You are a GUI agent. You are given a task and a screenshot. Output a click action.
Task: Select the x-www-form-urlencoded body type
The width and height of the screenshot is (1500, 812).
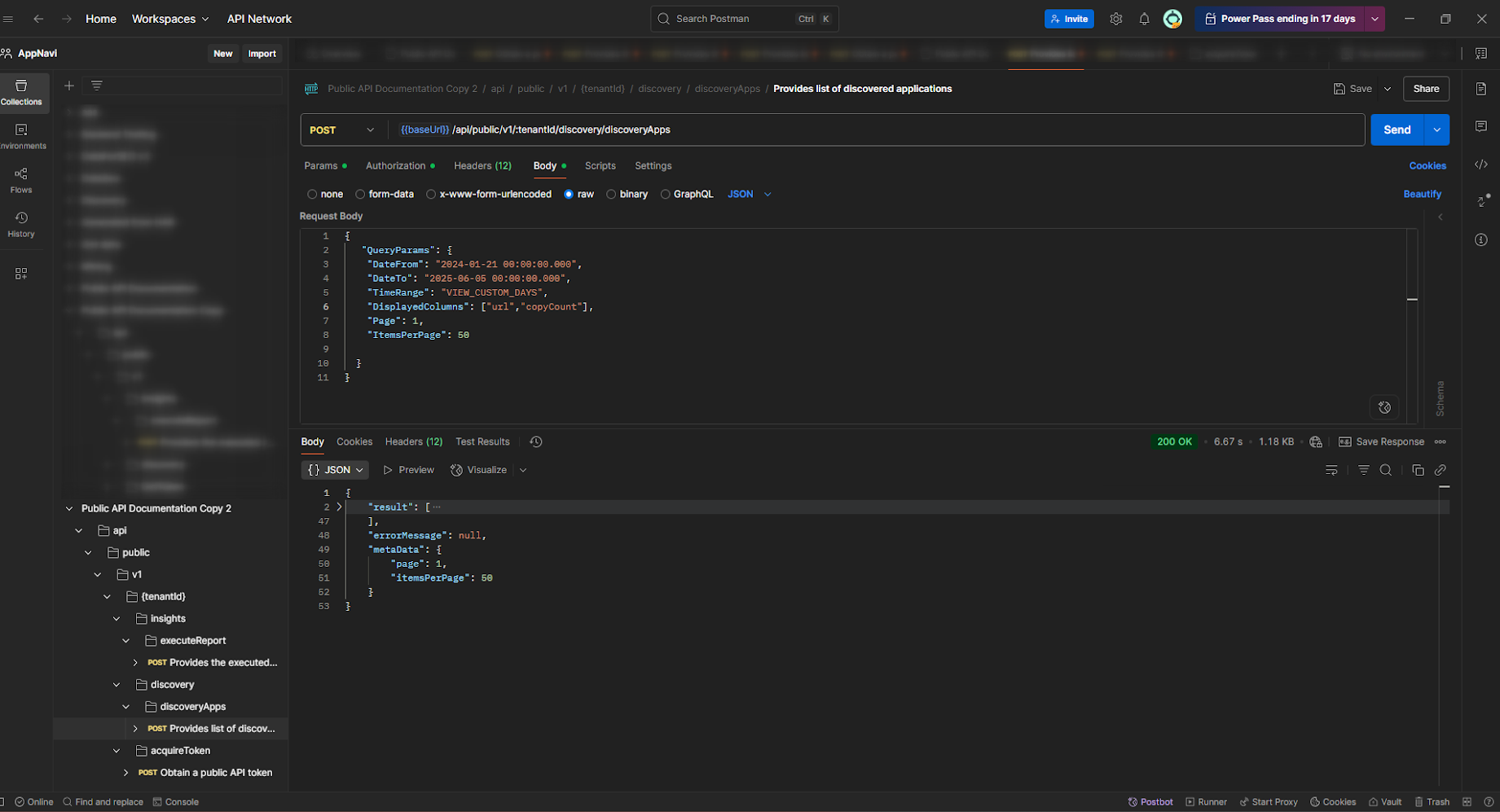pyautogui.click(x=488, y=194)
